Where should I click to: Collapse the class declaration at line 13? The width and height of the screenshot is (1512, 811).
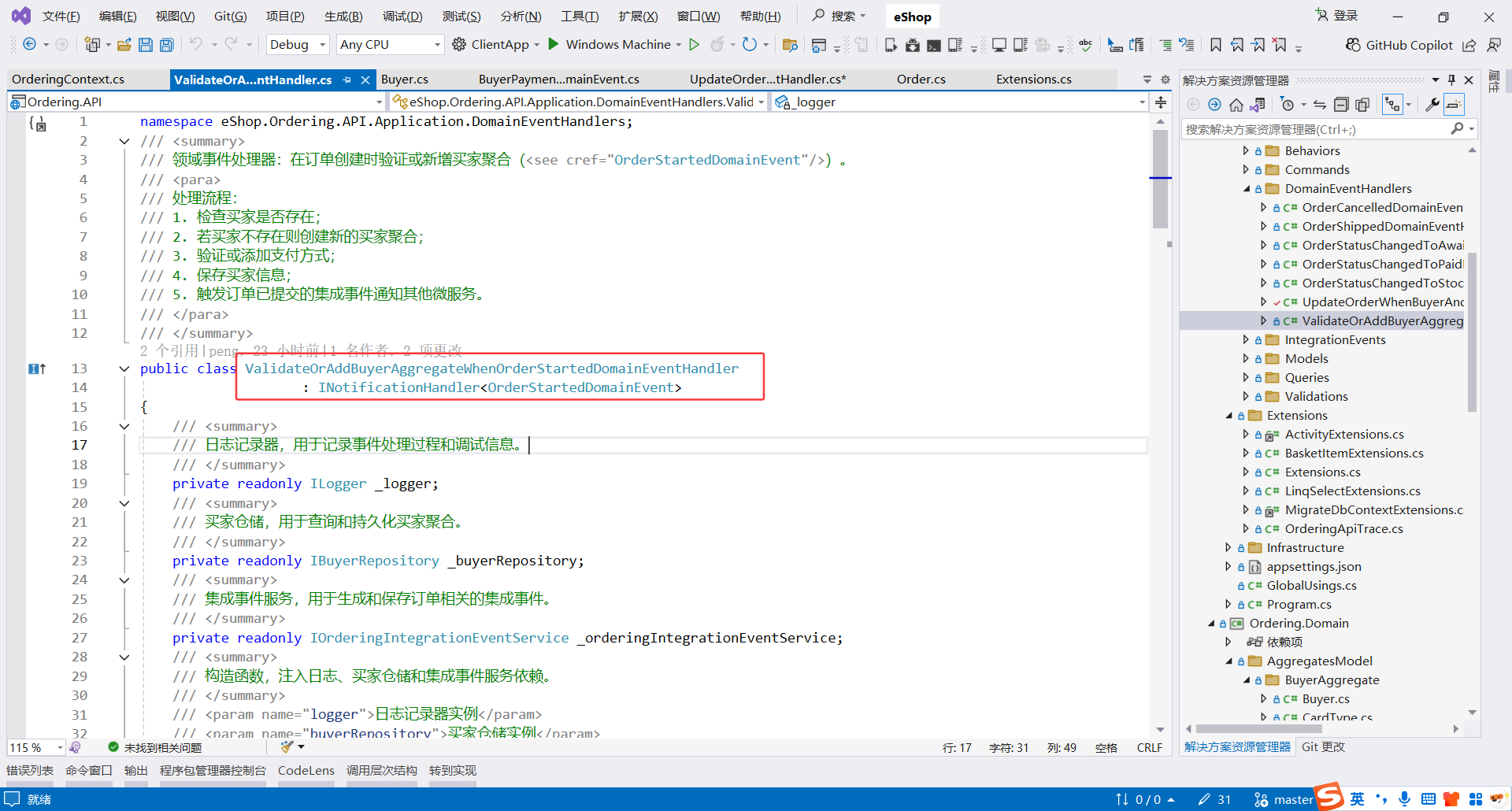click(x=124, y=368)
